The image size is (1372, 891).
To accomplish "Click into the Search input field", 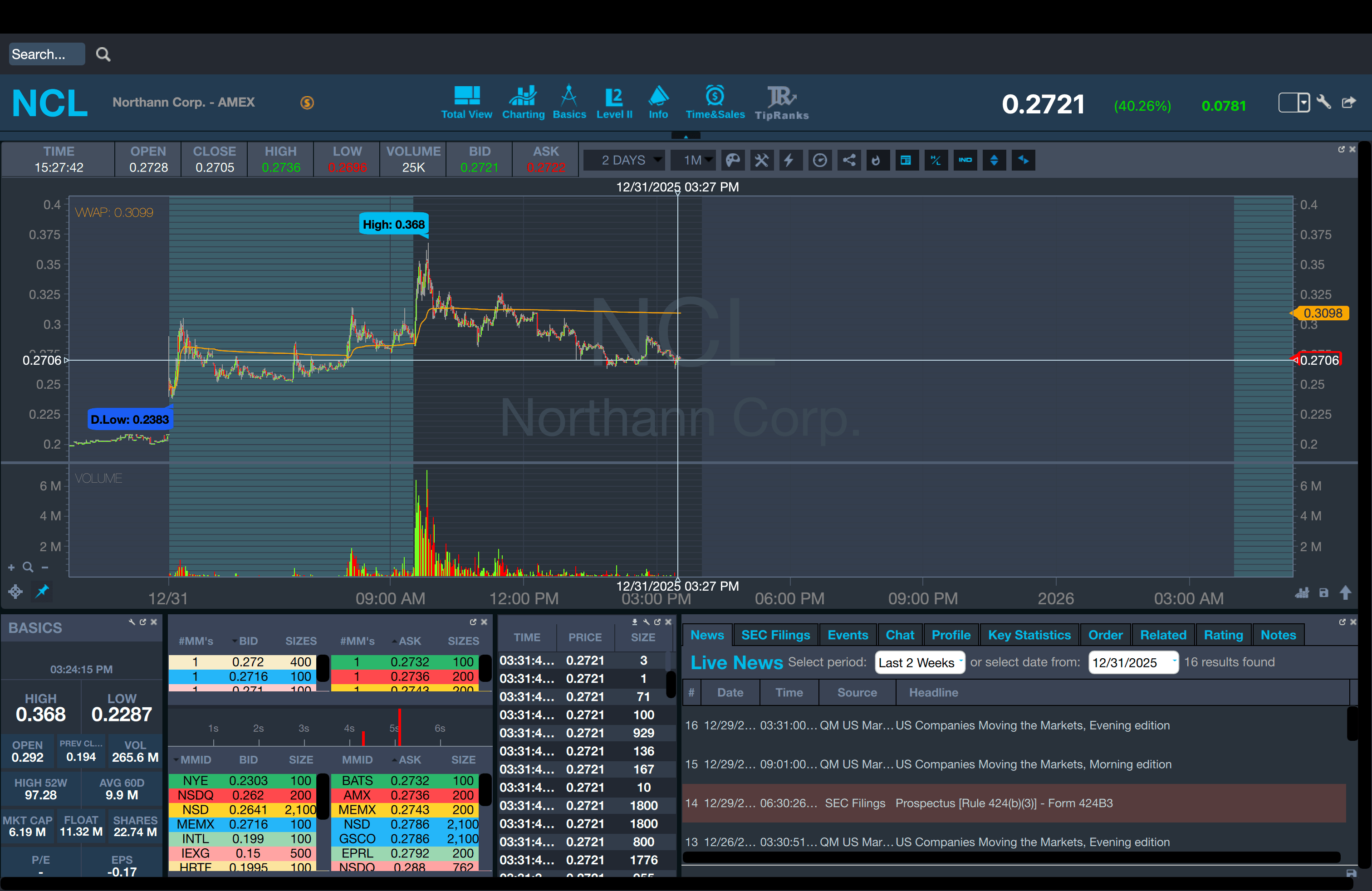I will point(46,54).
